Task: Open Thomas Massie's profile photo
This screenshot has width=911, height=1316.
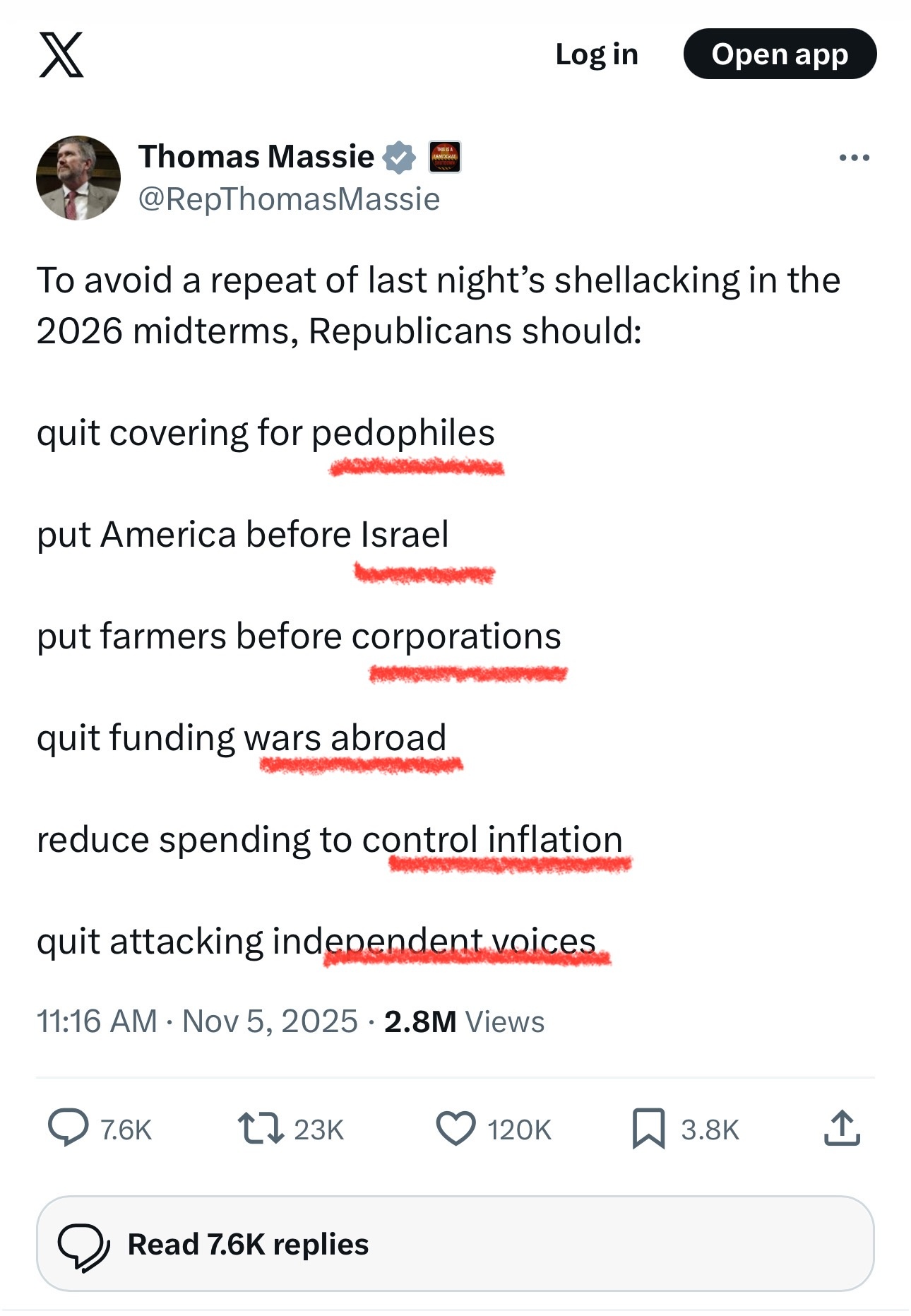Action: pyautogui.click(x=78, y=178)
